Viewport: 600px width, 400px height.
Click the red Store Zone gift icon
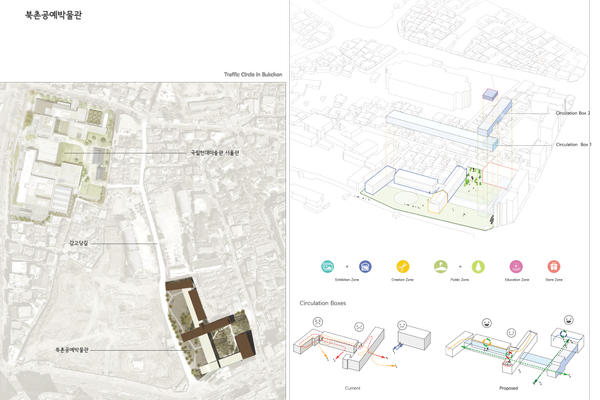[553, 267]
